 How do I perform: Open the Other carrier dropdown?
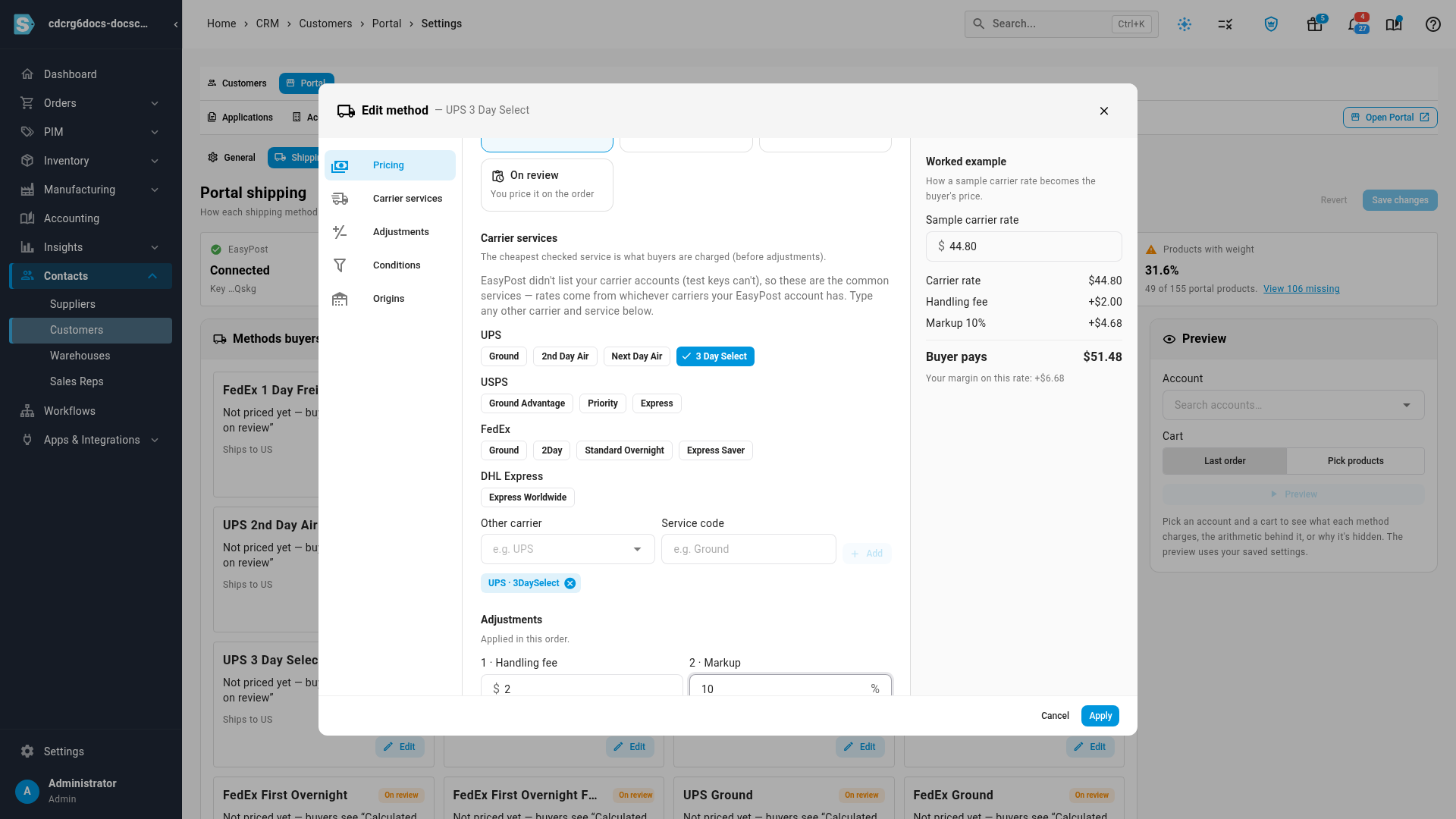click(x=567, y=549)
